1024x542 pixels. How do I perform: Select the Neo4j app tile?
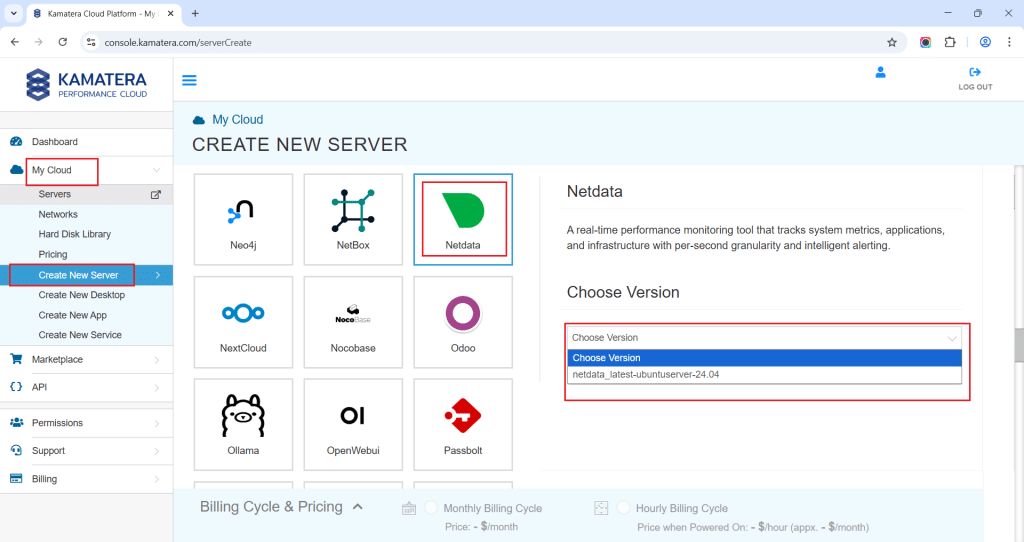coord(243,219)
